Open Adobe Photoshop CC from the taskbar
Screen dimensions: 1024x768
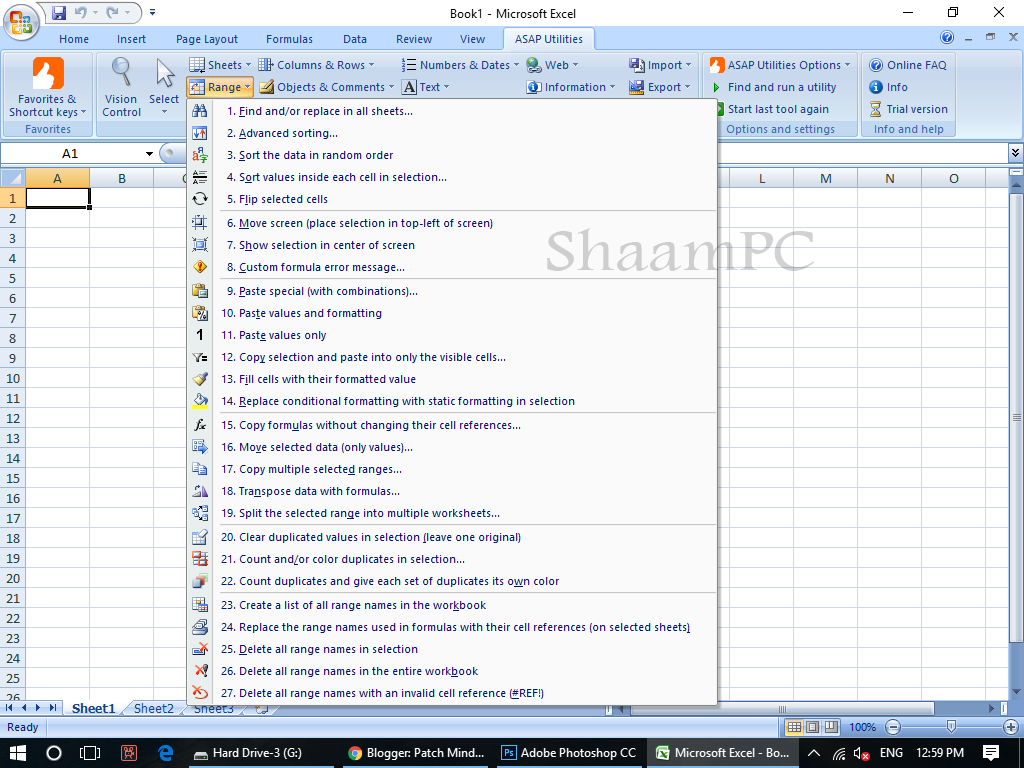(568, 753)
